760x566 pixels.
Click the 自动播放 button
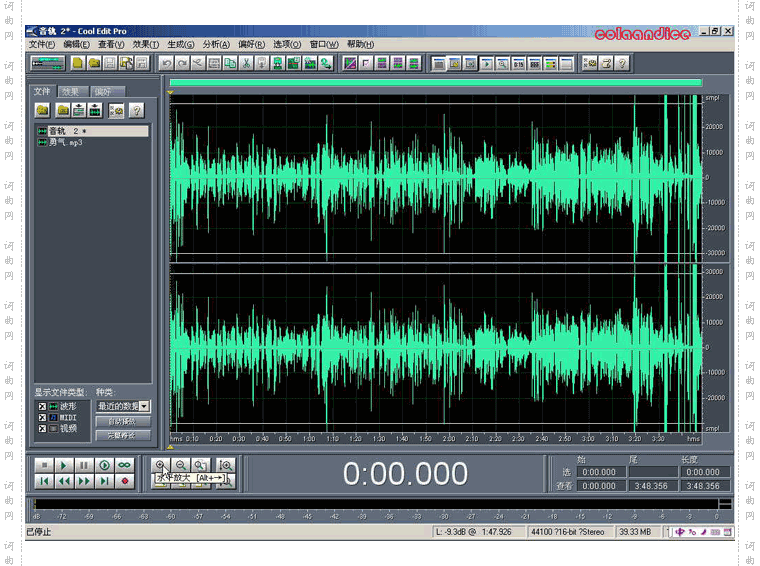[123, 421]
